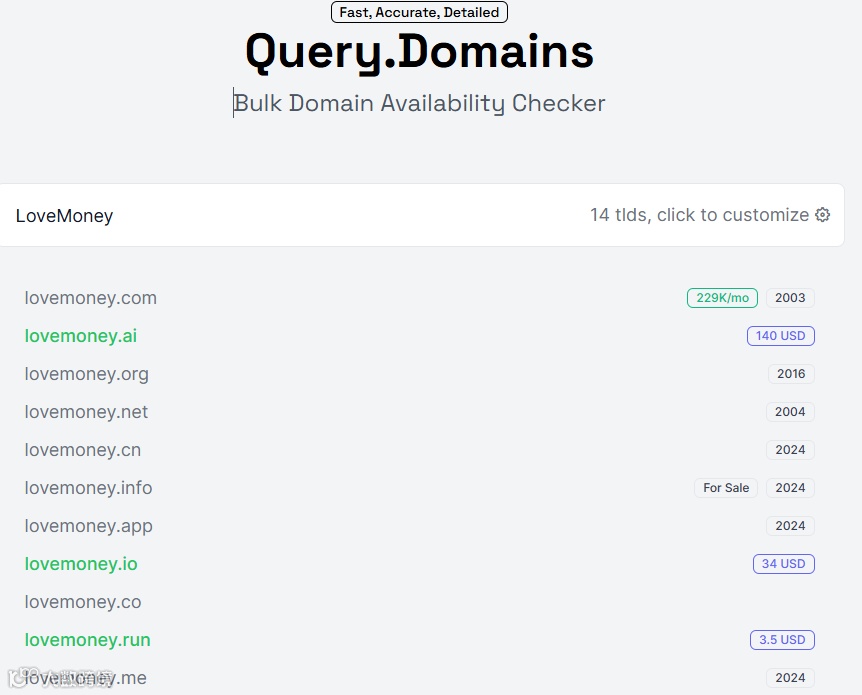Click the Query.Domains title heading

tap(419, 52)
